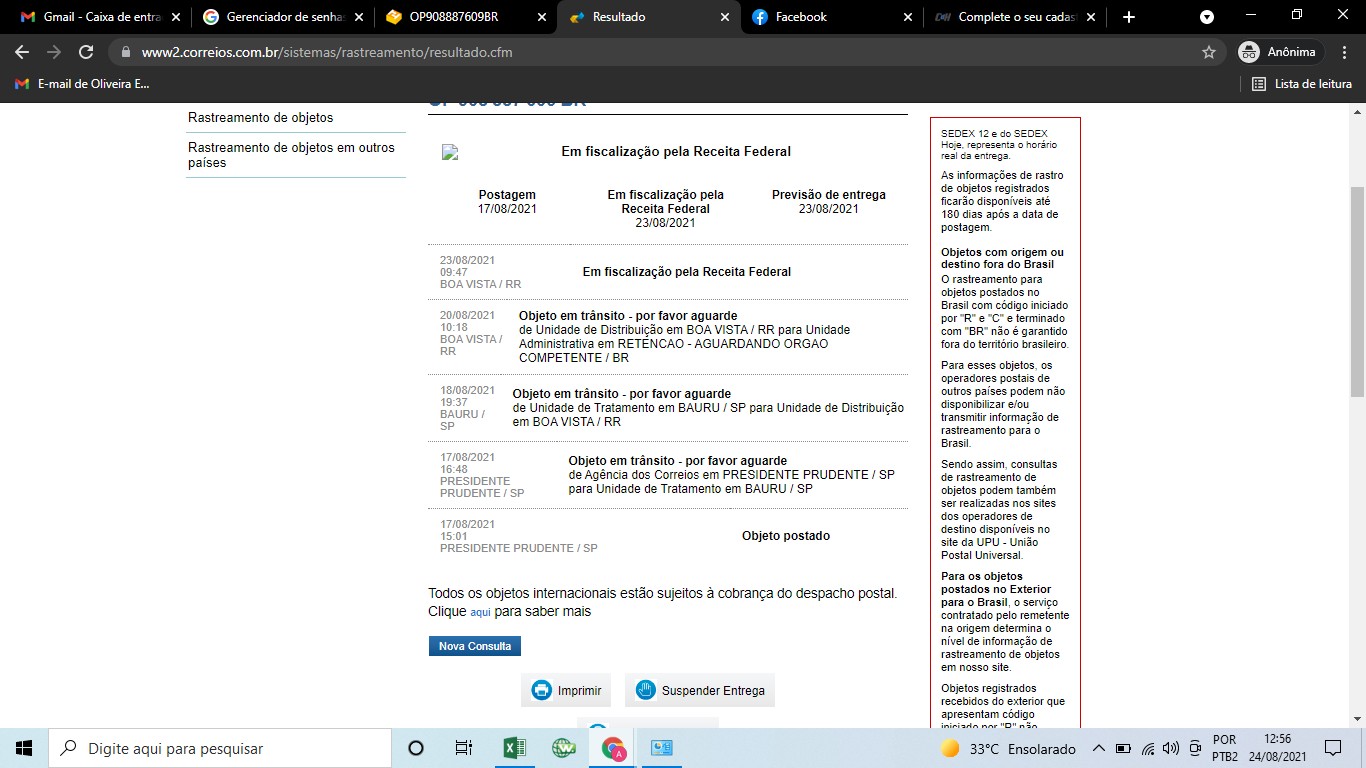Open the E-mail de Oliveira bookmark

point(83,84)
